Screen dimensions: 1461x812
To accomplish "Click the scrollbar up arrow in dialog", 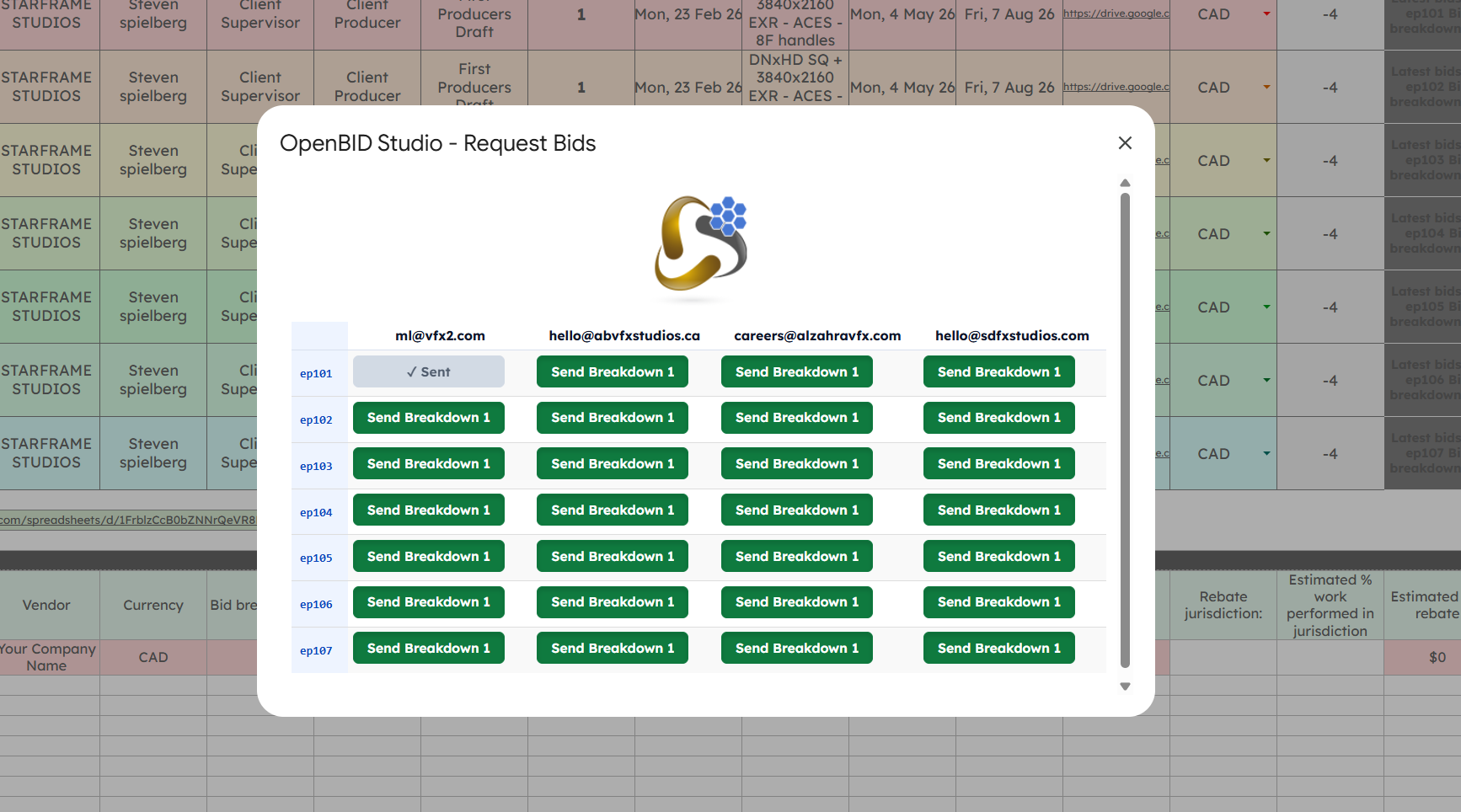I will pyautogui.click(x=1125, y=183).
